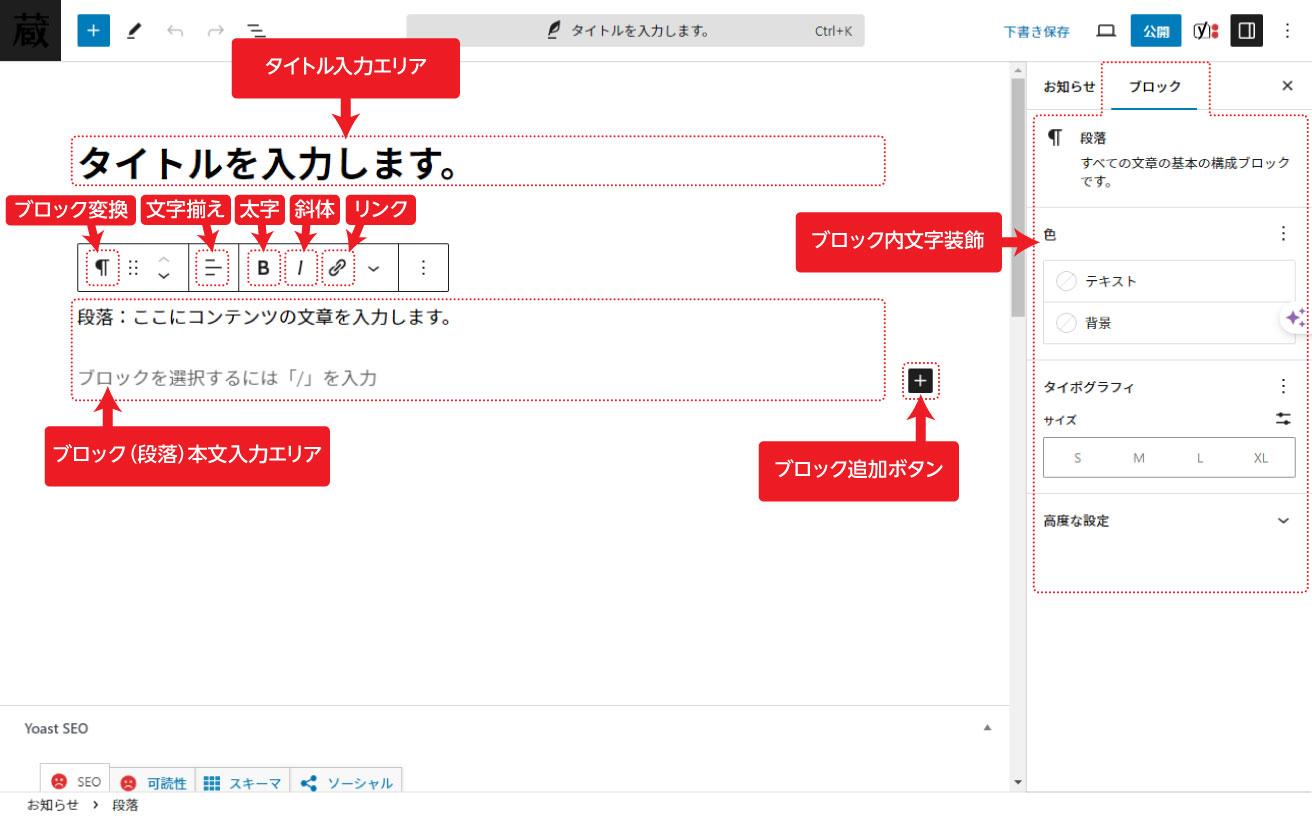
Task: Open the text alignment dropdown
Action: click(212, 267)
